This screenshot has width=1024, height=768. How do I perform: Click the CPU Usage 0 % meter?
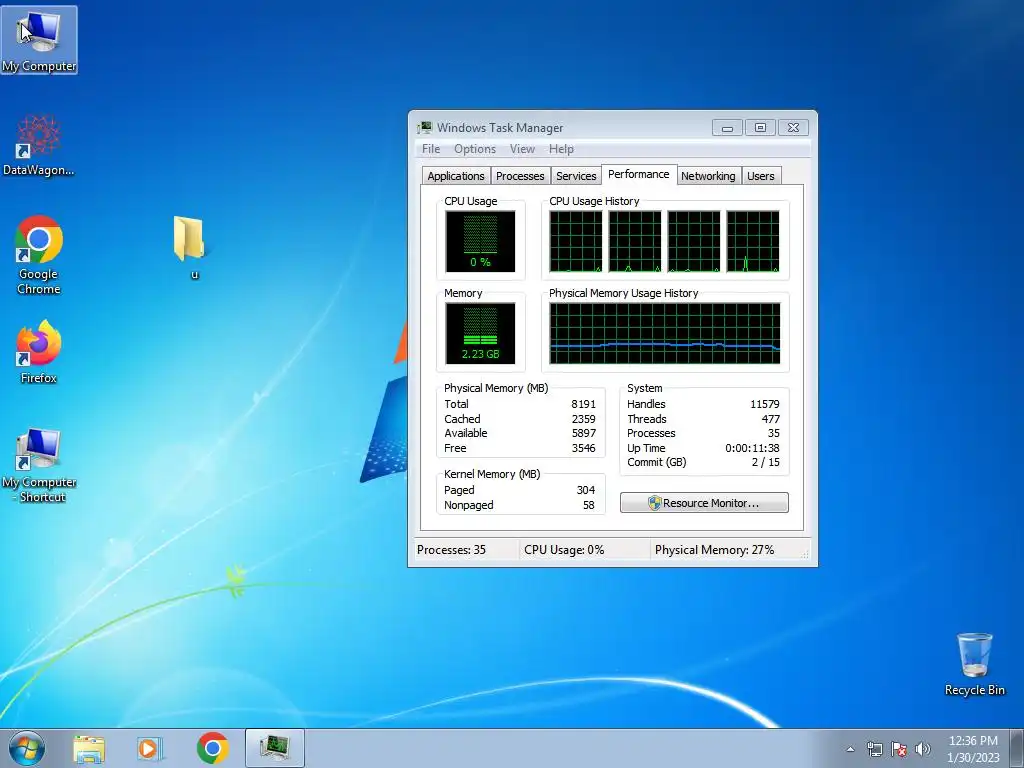(x=480, y=241)
